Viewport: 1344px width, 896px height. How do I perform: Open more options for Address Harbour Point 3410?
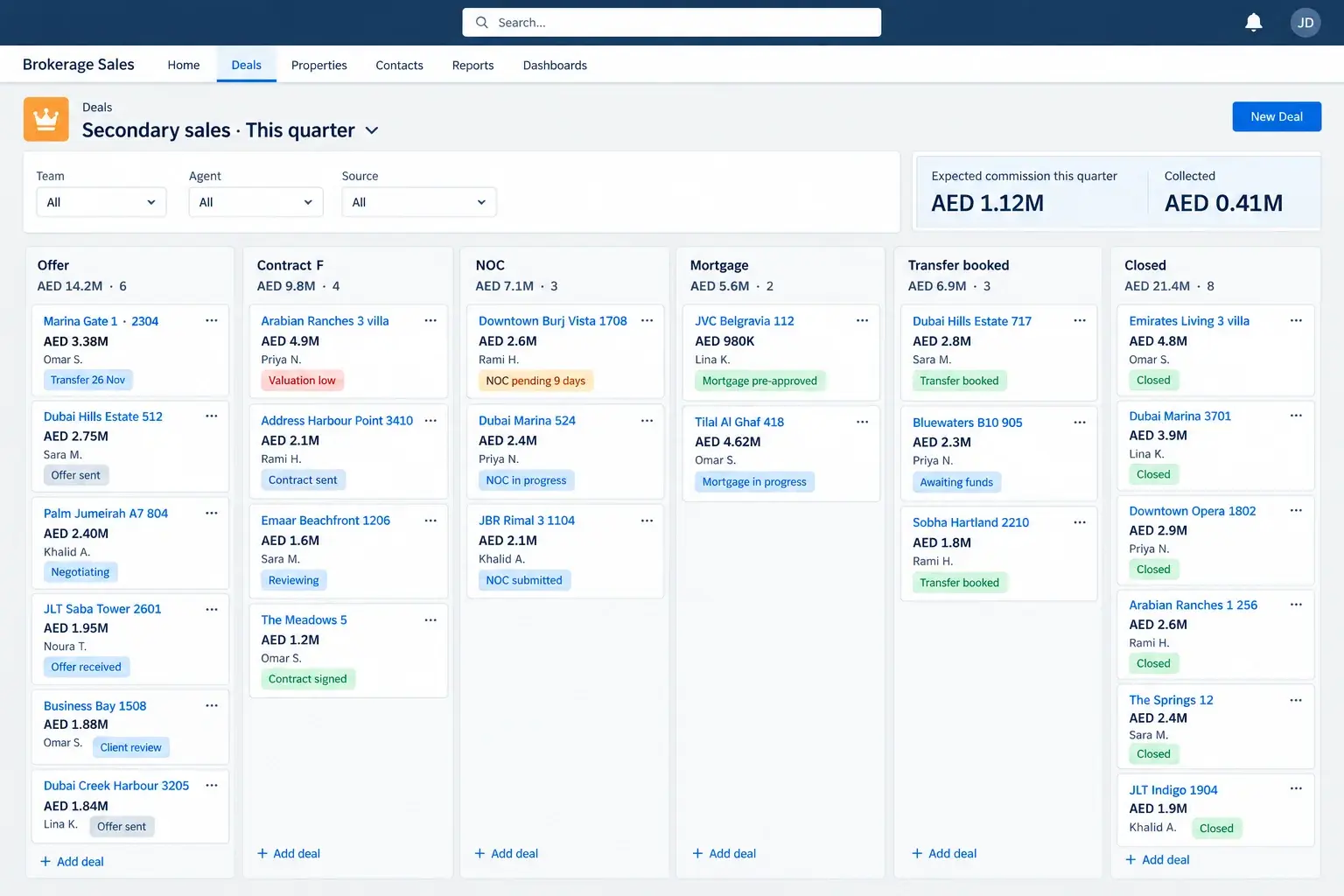pos(430,421)
